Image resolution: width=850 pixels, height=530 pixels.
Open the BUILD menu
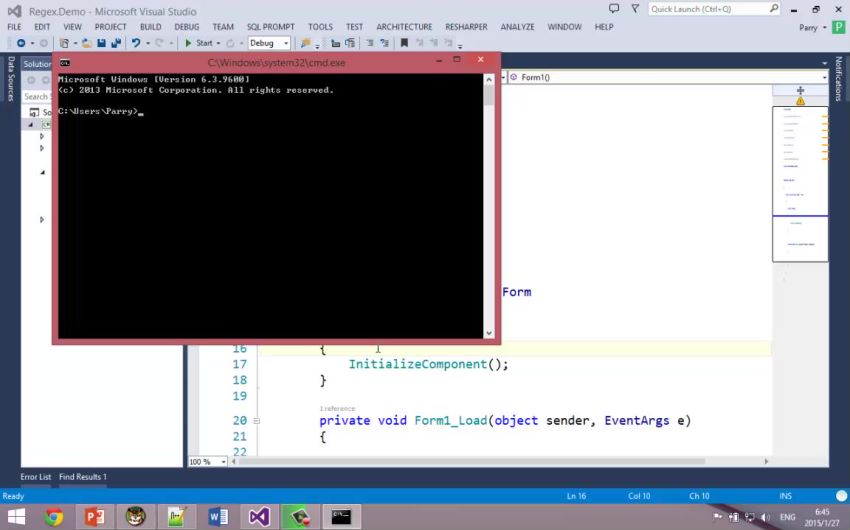click(x=151, y=27)
